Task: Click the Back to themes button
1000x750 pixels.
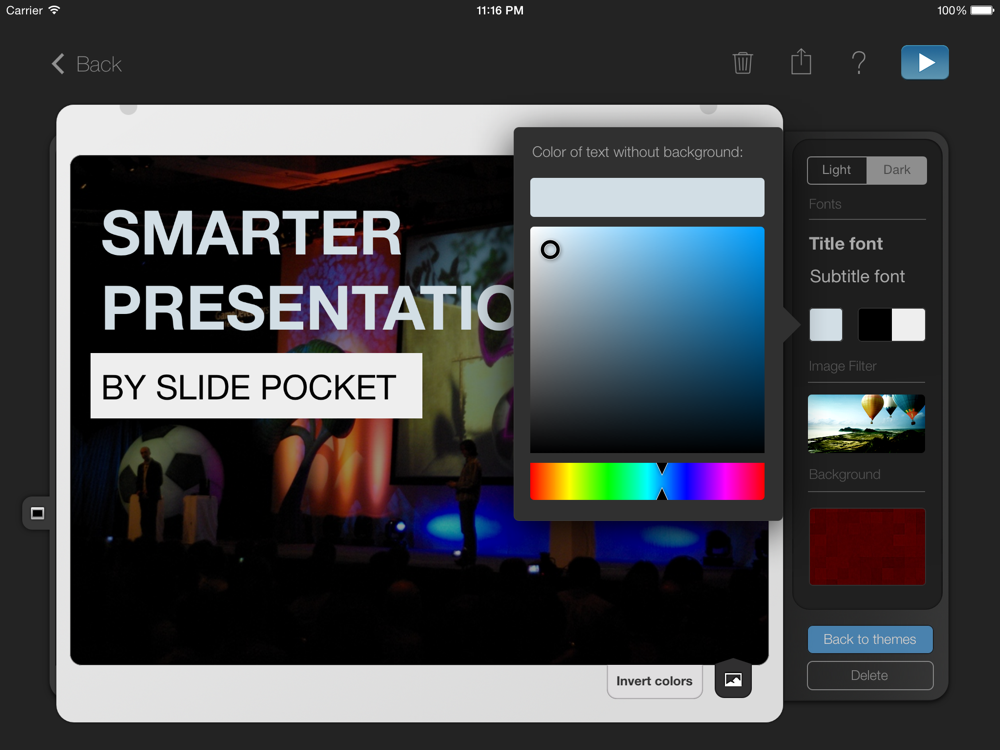Action: [870, 639]
